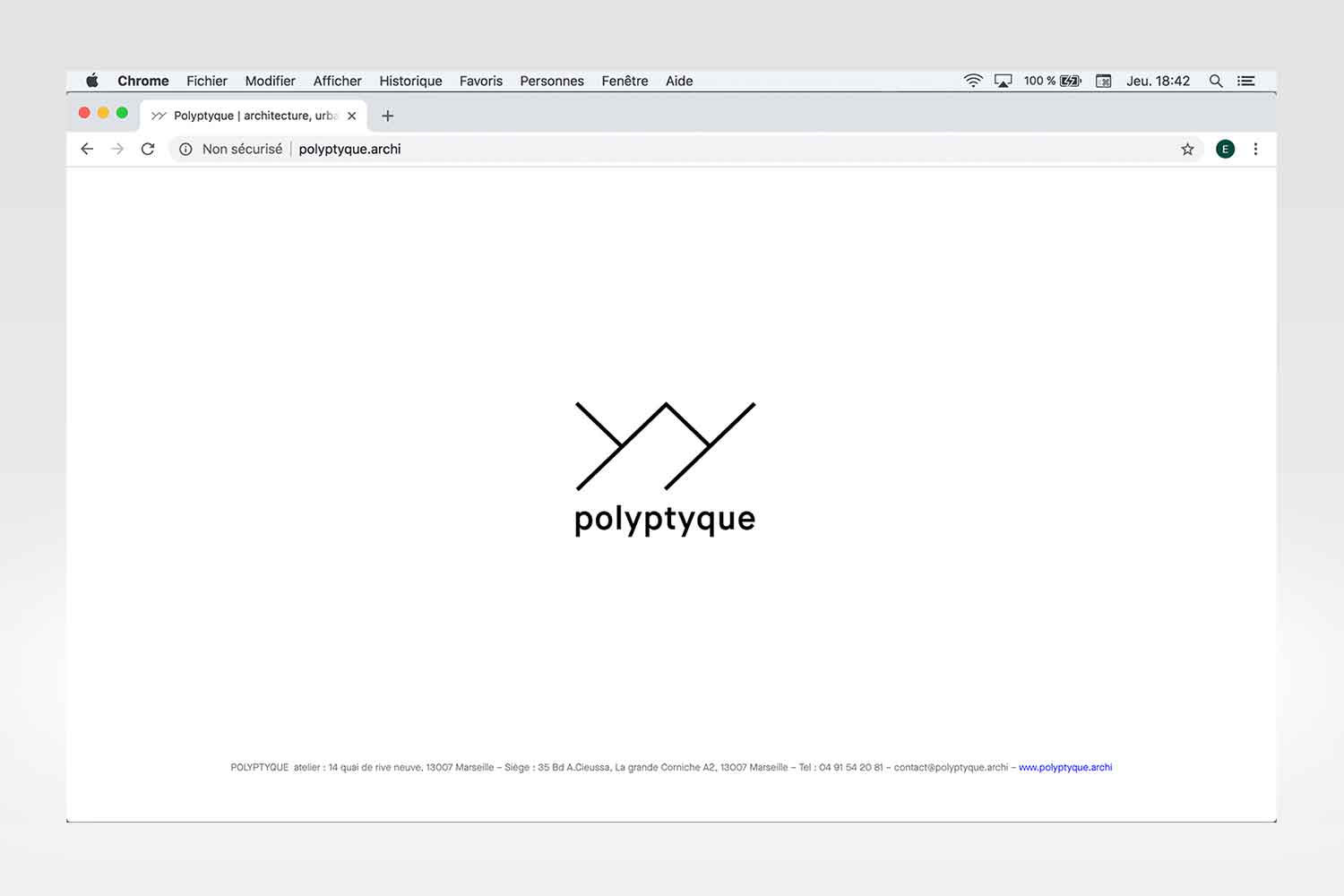Open the Chrome profile avatar E
The image size is (1344, 896).
click(x=1225, y=149)
